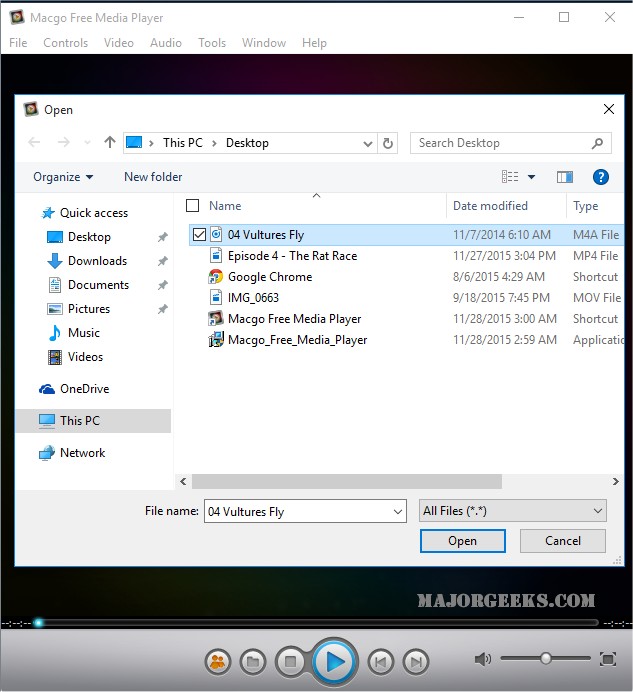Click the share/social icon in player bar
Image resolution: width=633 pixels, height=692 pixels.
click(x=218, y=662)
